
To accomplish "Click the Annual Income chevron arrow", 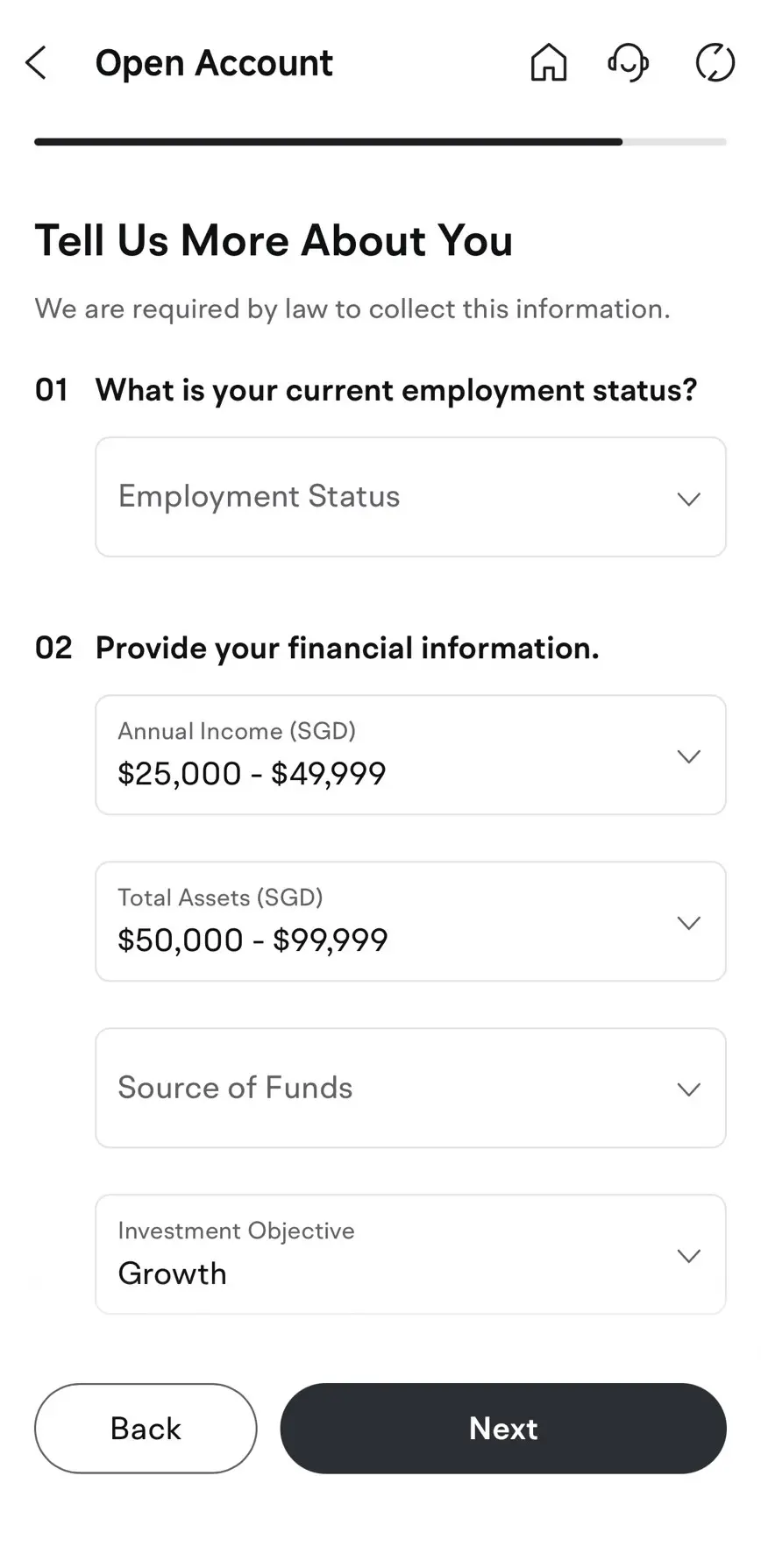I will 689,756.
